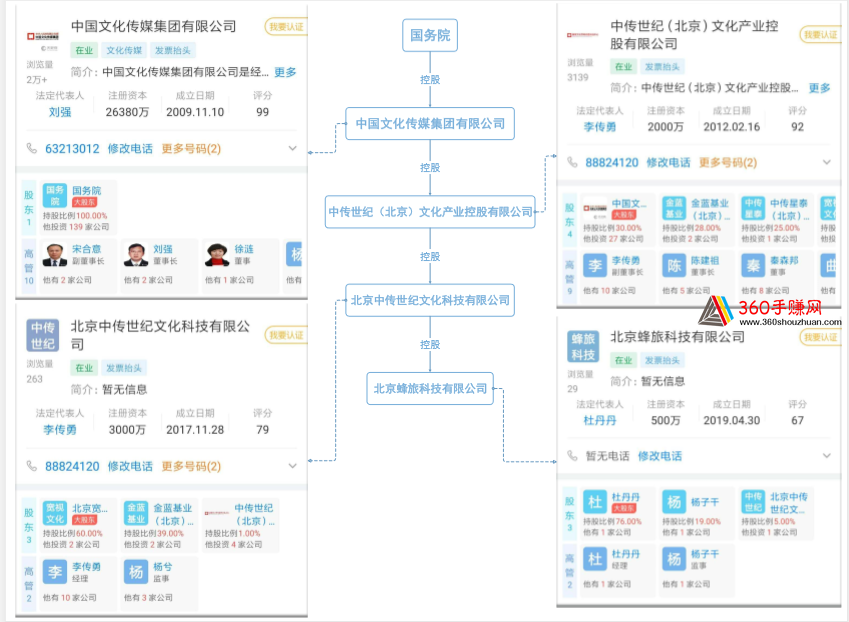Select the 中国文化传媒集团有限公司 chart node
The height and width of the screenshot is (622, 849).
(430, 124)
